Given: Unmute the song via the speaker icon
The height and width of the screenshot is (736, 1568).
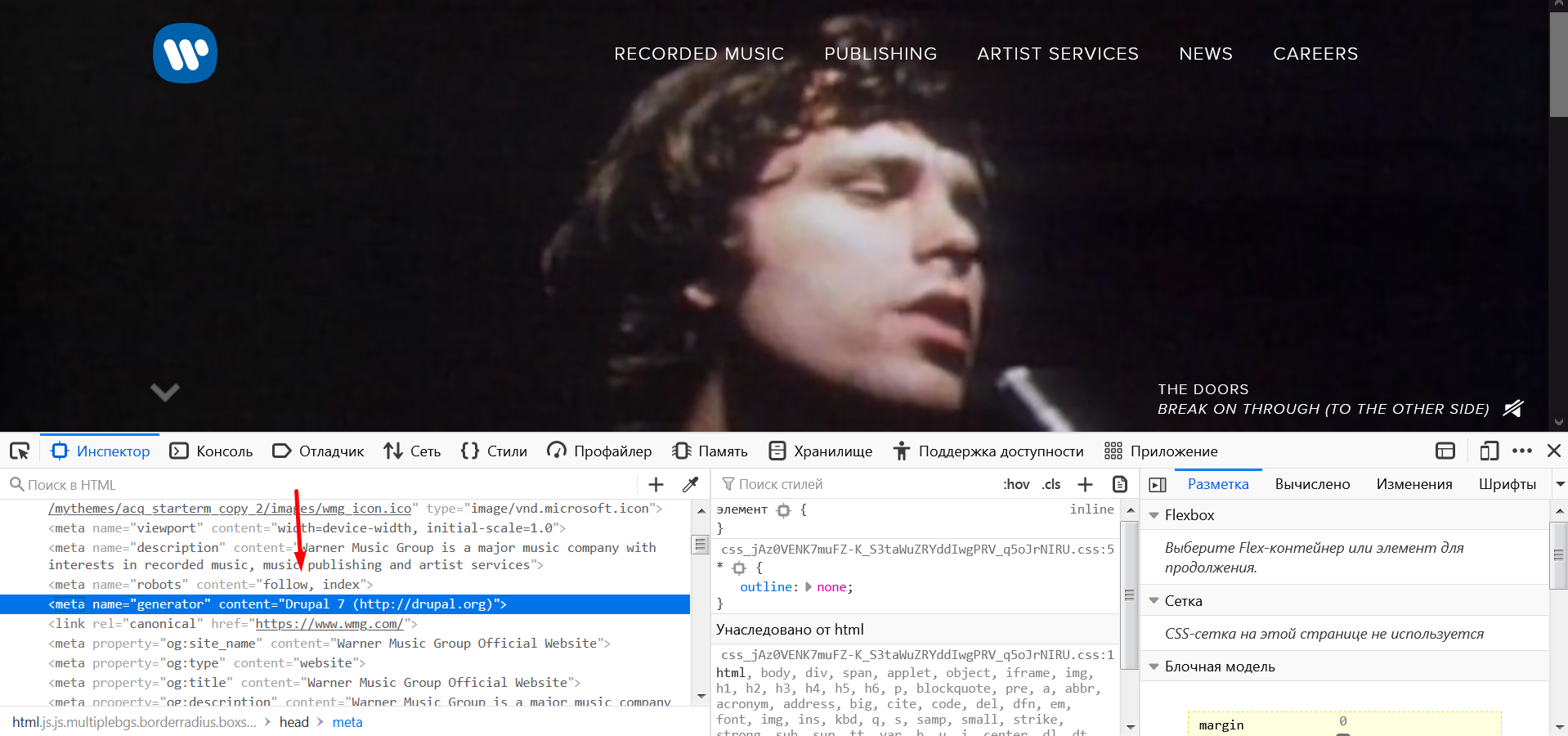Looking at the screenshot, I should coord(1514,409).
